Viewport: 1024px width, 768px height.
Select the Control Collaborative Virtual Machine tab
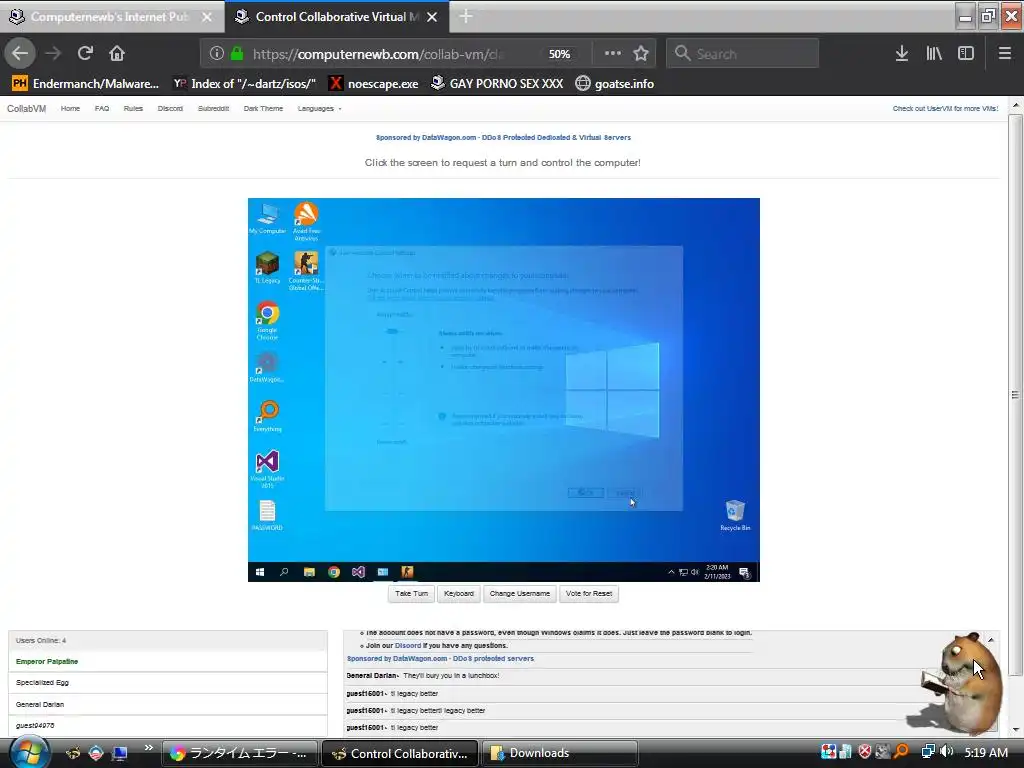click(x=337, y=17)
